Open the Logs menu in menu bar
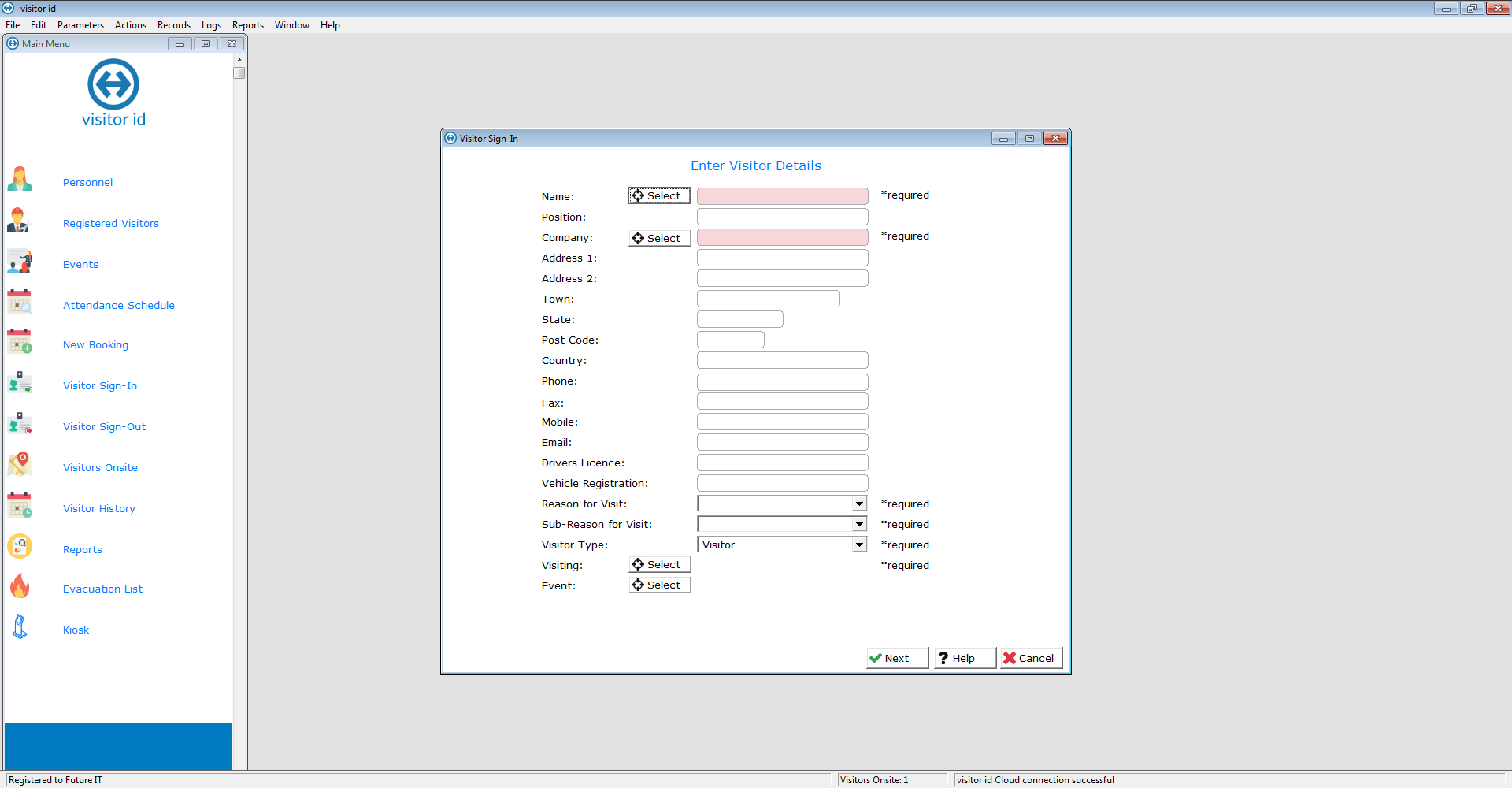The height and width of the screenshot is (788, 1512). pos(211,25)
